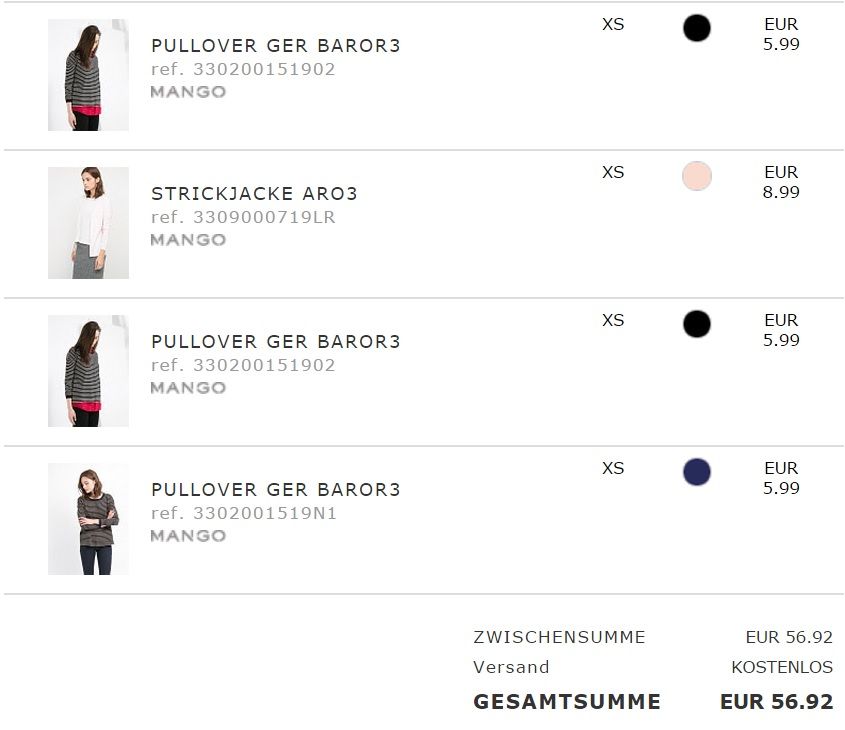Click the Versand shipping label
Viewport: 845px width, 730px height.
tap(511, 667)
